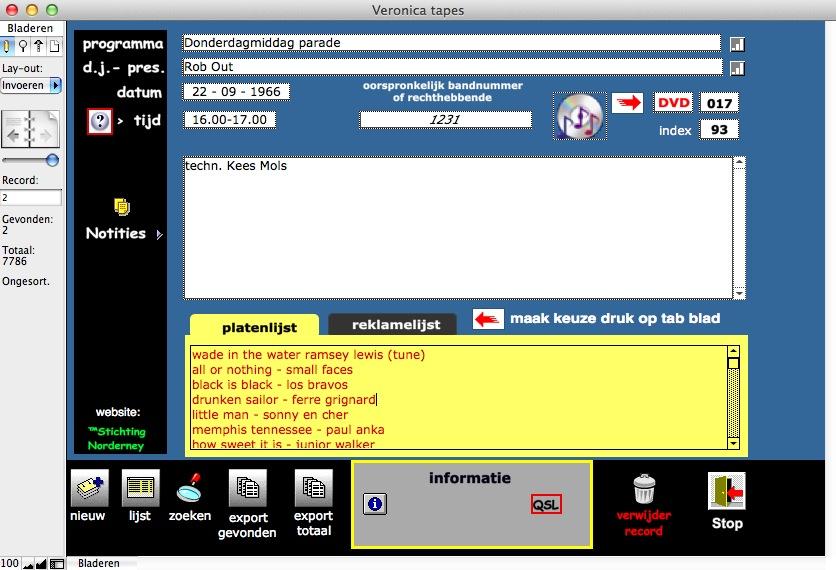Click the question mark help icon next to tijd
Viewport: 836px width, 570px height.
(x=100, y=121)
